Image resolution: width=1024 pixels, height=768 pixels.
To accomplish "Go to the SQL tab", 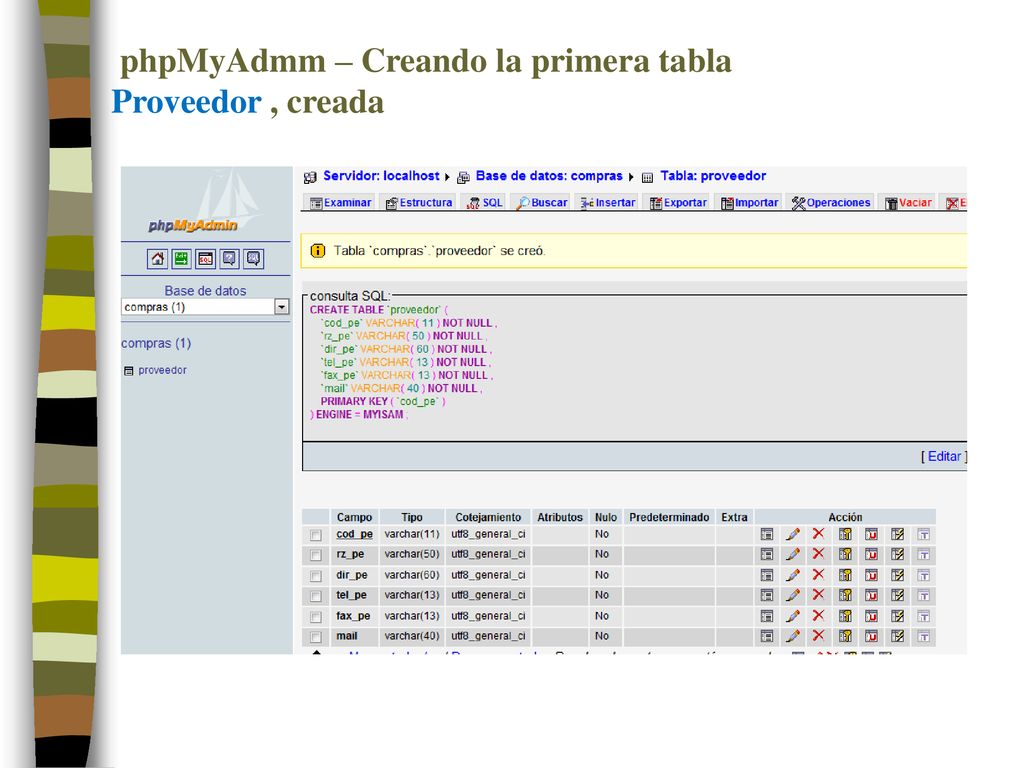I will point(485,203).
